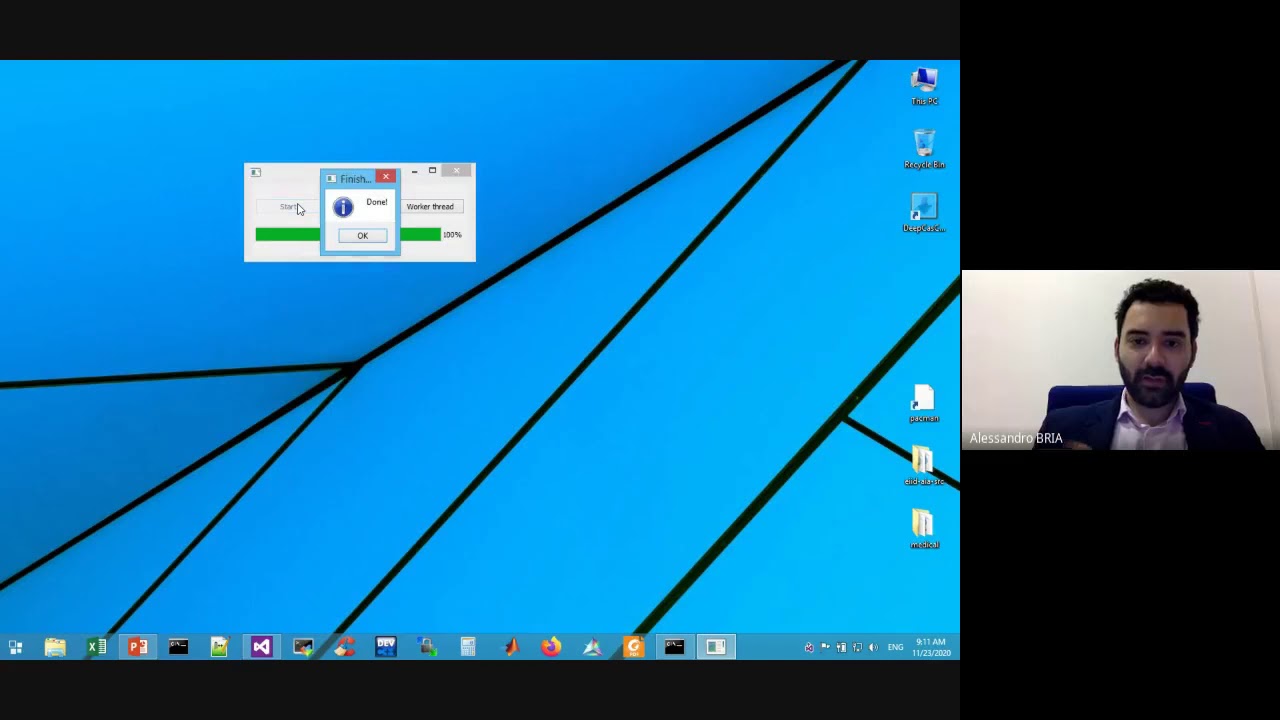Select the medical folder on desktop
This screenshot has width=1280, height=720.
[x=923, y=530]
